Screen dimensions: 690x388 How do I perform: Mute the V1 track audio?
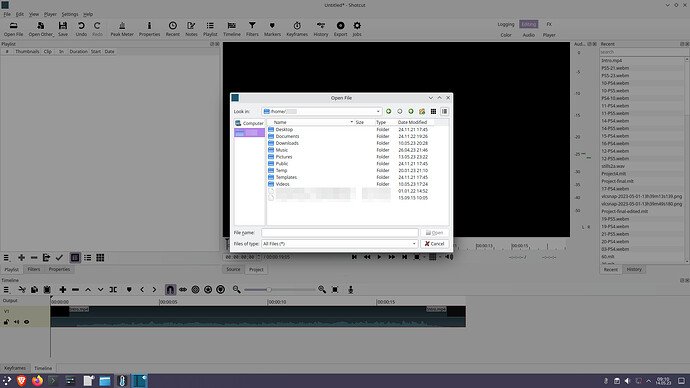tap(16, 322)
